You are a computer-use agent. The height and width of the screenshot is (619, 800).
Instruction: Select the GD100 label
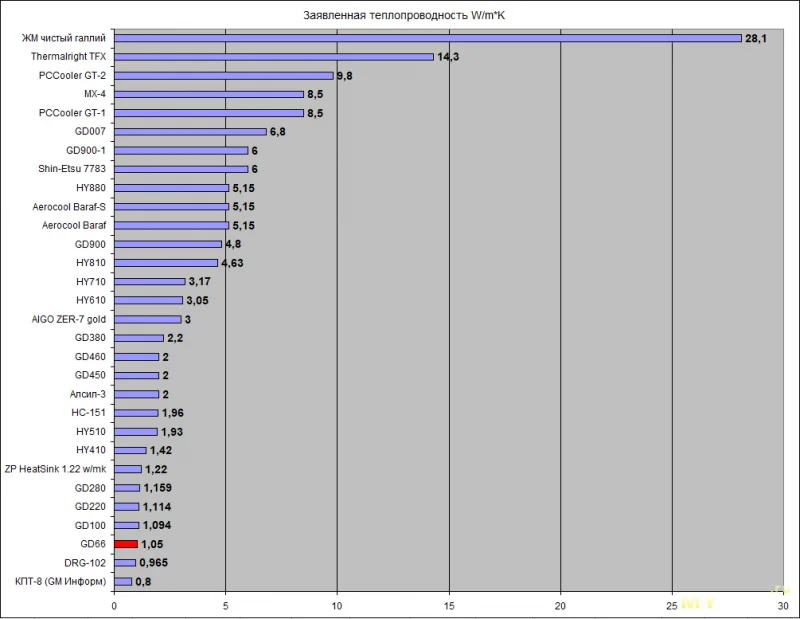point(90,525)
